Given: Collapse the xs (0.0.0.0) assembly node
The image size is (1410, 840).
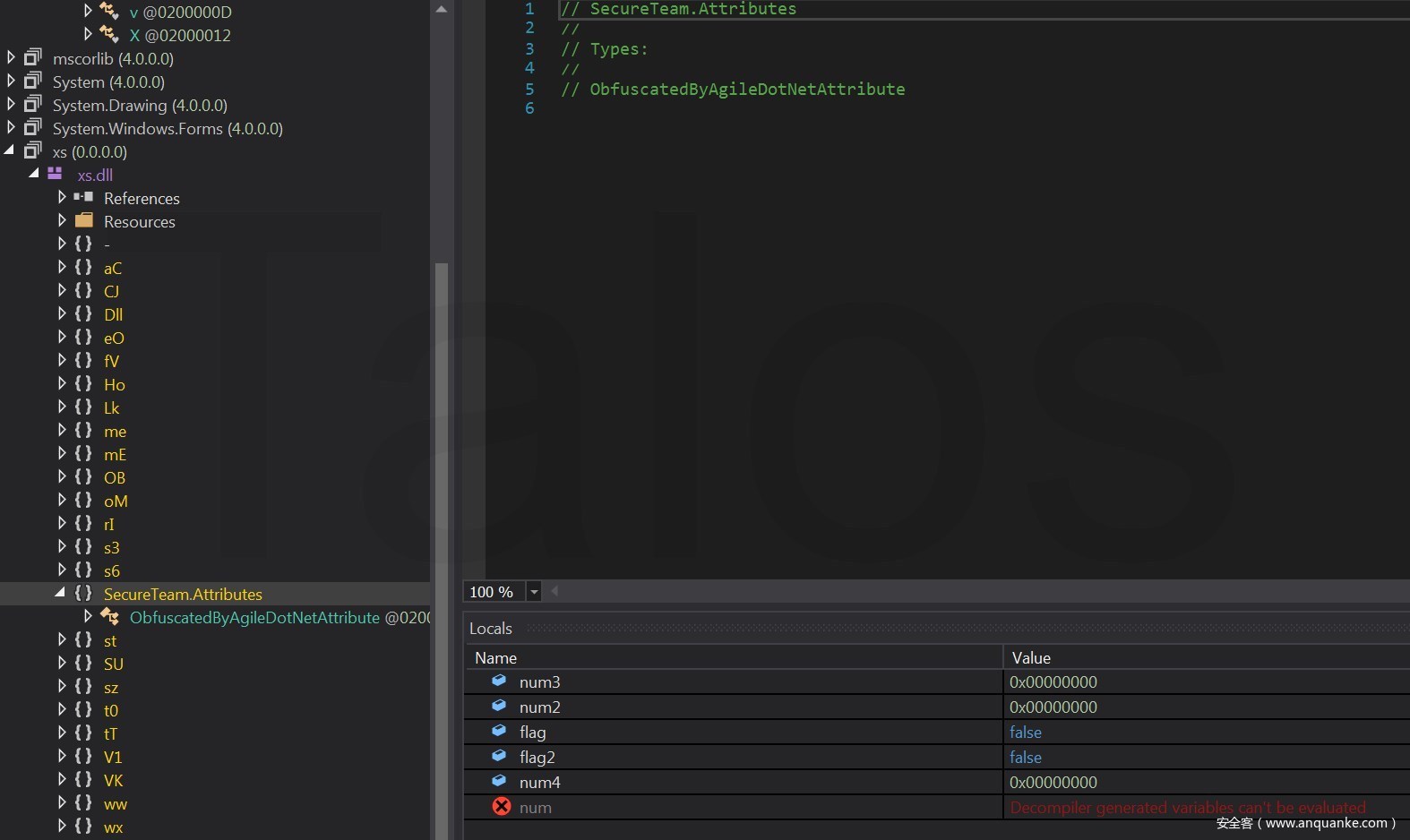Looking at the screenshot, I should pyautogui.click(x=10, y=150).
